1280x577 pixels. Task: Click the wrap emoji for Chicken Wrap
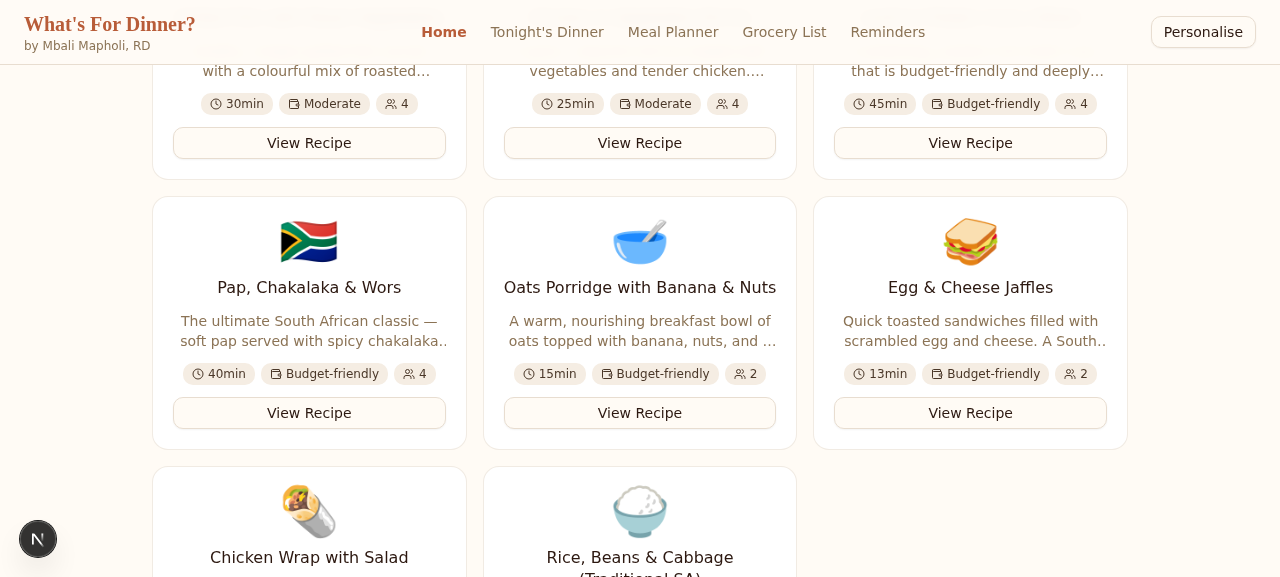(309, 512)
